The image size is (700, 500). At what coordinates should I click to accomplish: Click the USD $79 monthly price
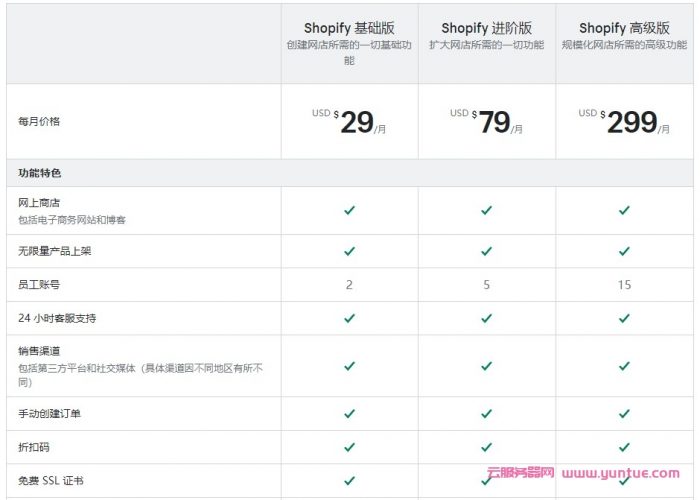point(486,122)
